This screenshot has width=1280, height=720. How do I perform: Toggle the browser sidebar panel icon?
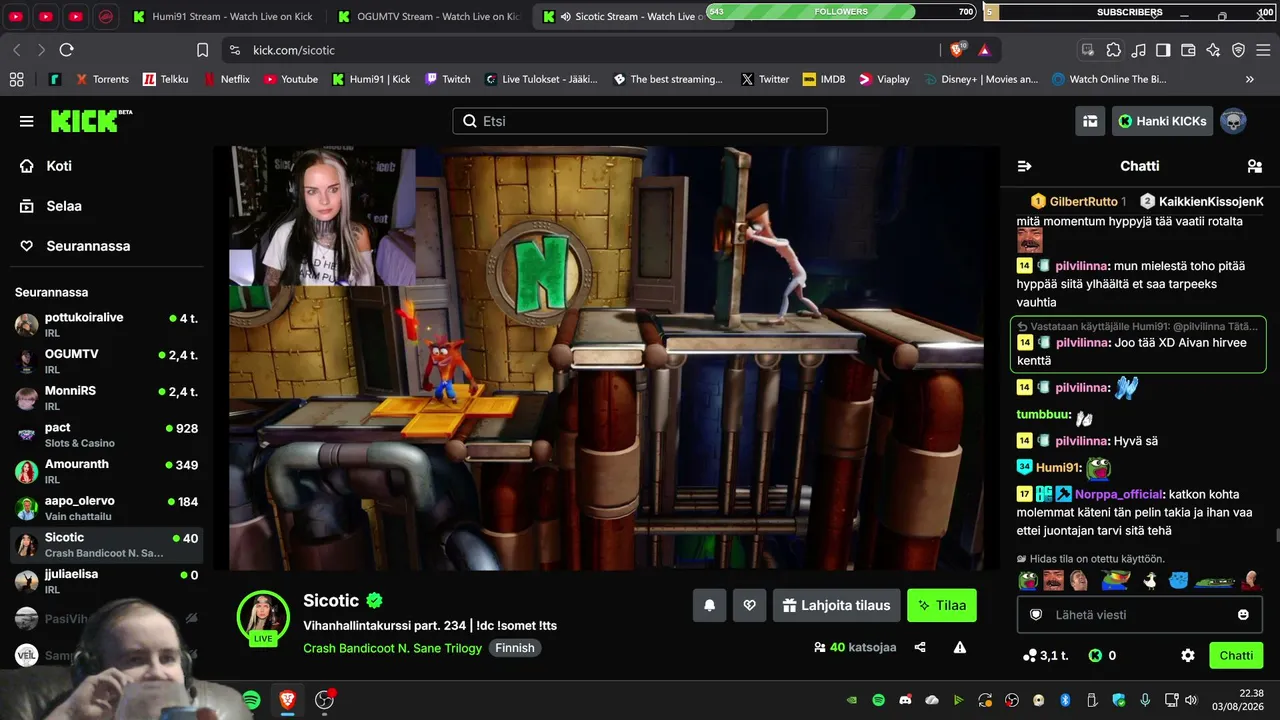click(1163, 50)
